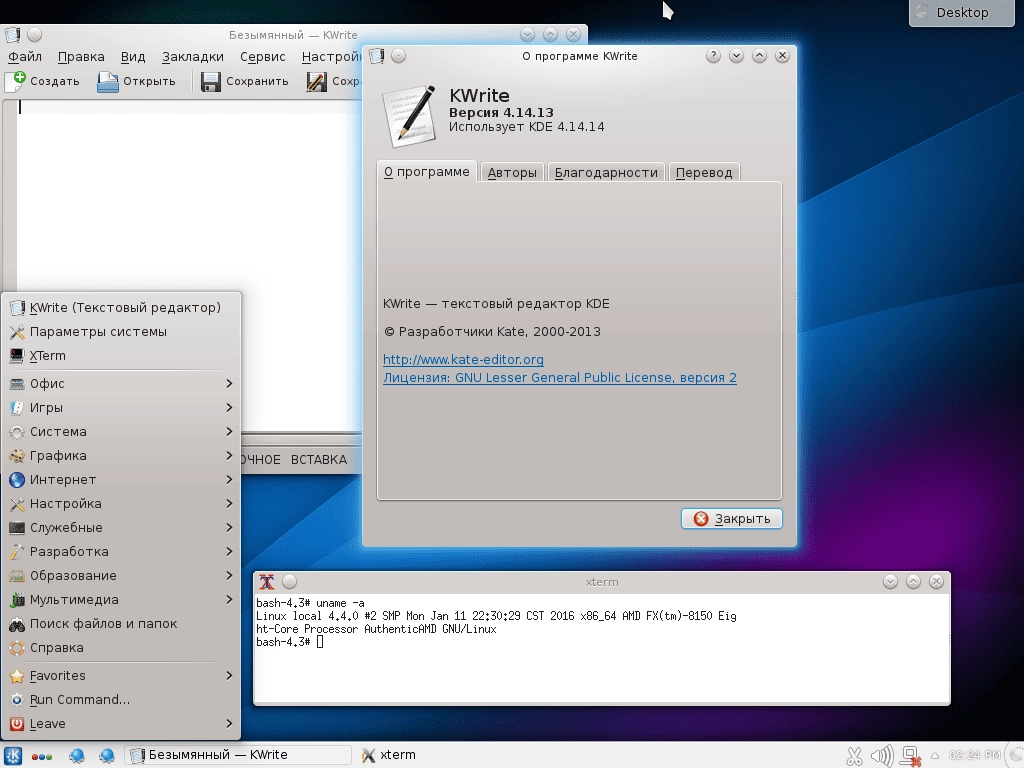
Task: Click the XTerm icon in the application menu
Action: [x=18, y=356]
